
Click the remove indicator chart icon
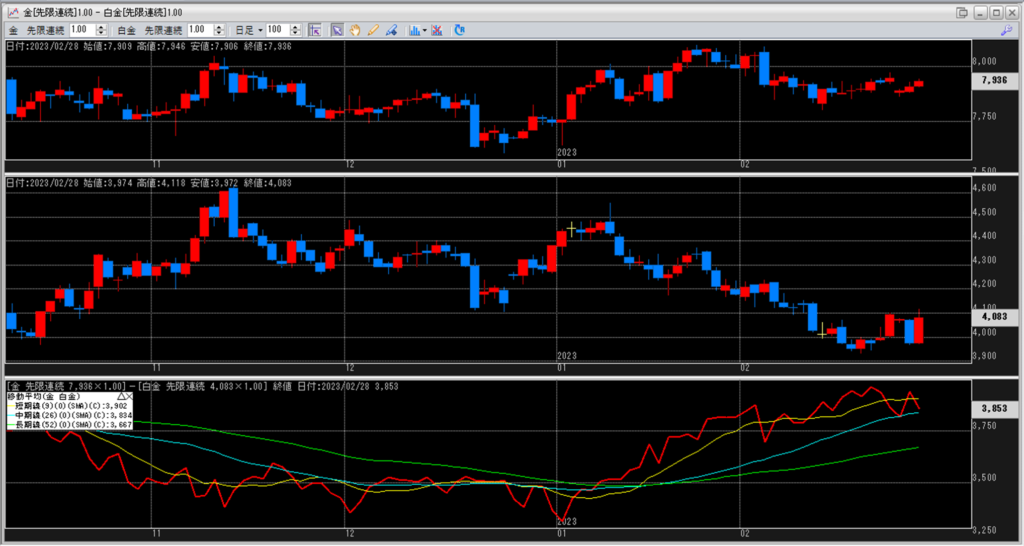click(437, 30)
